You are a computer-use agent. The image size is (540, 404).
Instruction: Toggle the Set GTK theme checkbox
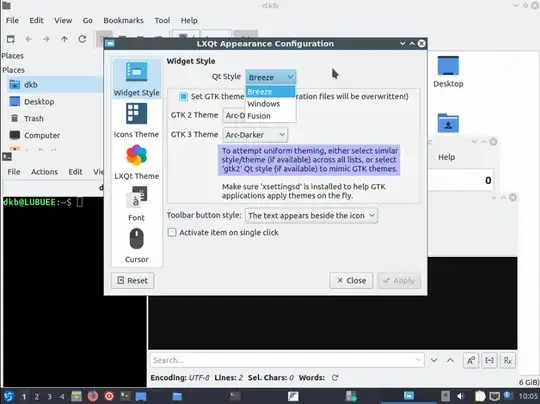[183, 96]
